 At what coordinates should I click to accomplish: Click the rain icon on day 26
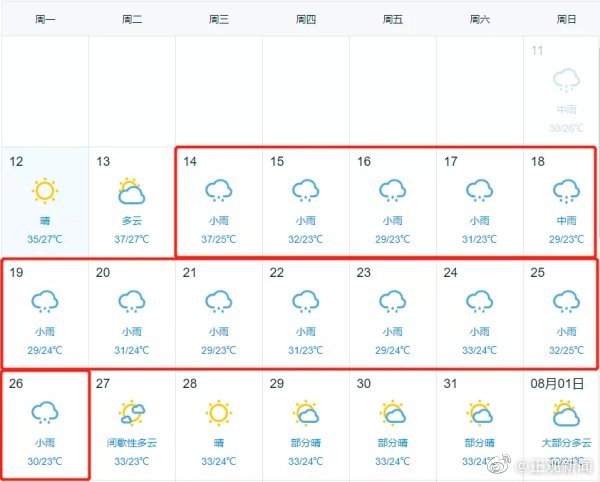45,412
